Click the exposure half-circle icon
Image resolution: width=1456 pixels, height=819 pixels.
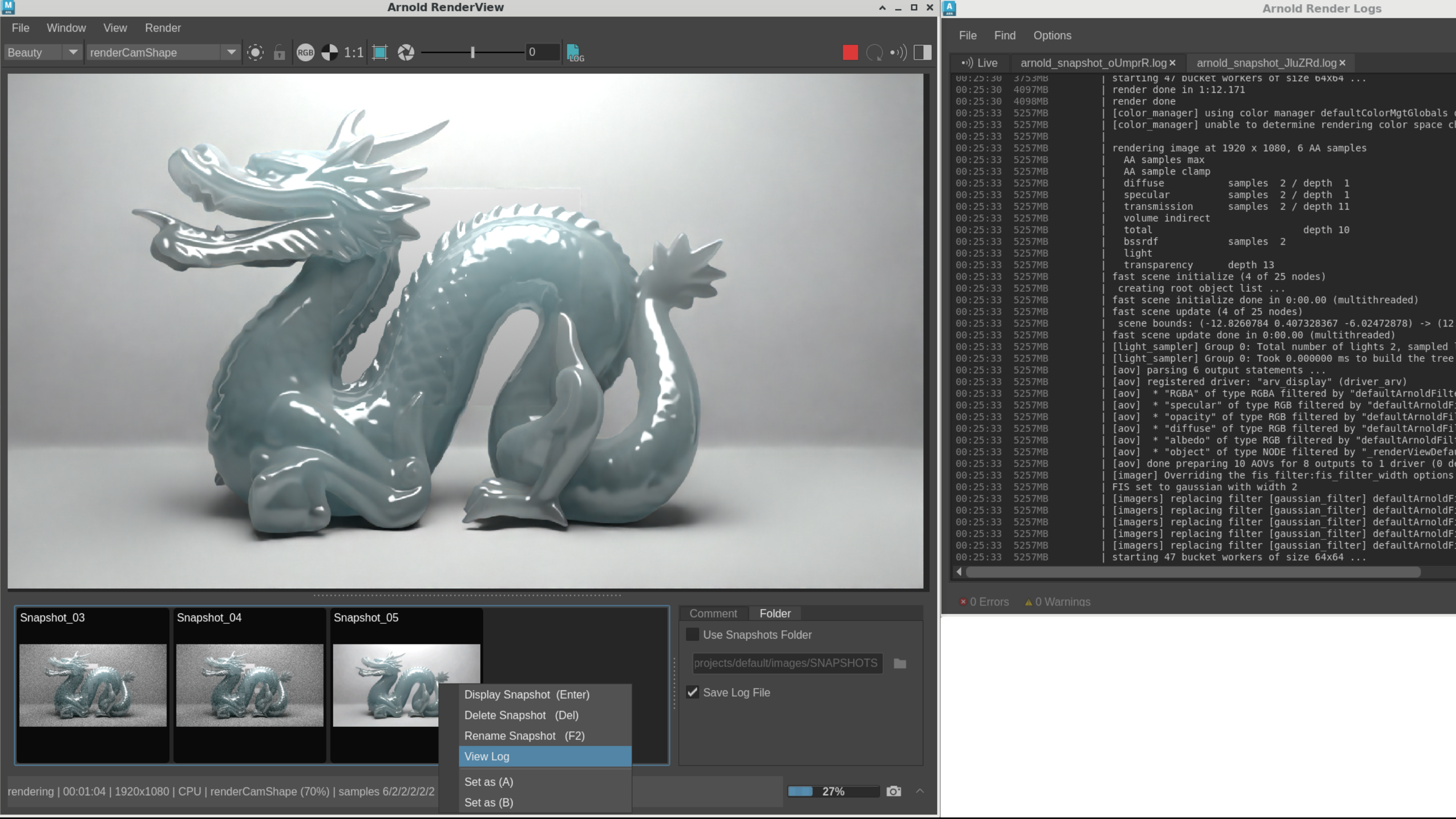330,53
